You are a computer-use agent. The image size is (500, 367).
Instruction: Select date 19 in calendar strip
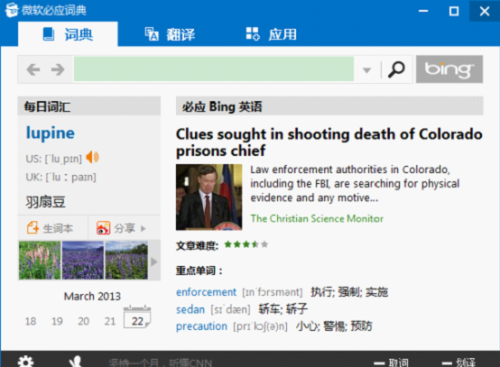coord(57,321)
